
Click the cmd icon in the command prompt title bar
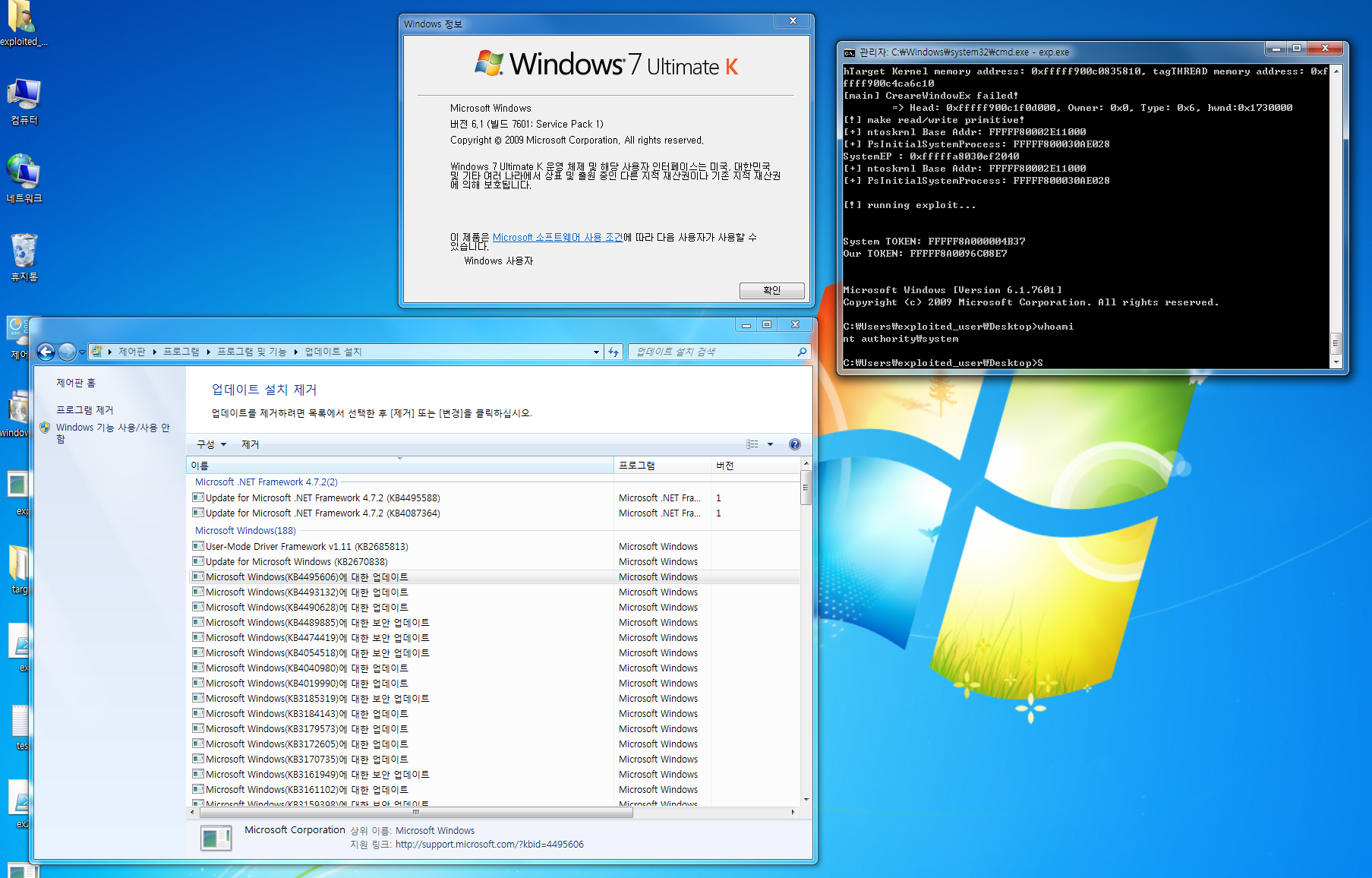pos(850,52)
